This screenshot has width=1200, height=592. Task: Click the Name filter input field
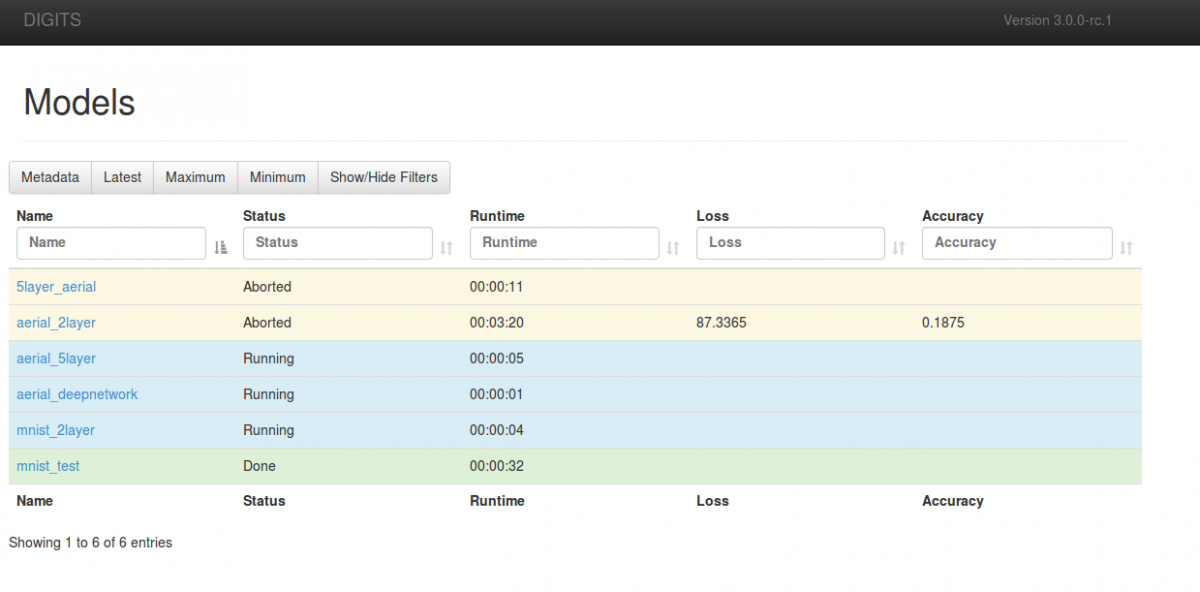(x=112, y=243)
